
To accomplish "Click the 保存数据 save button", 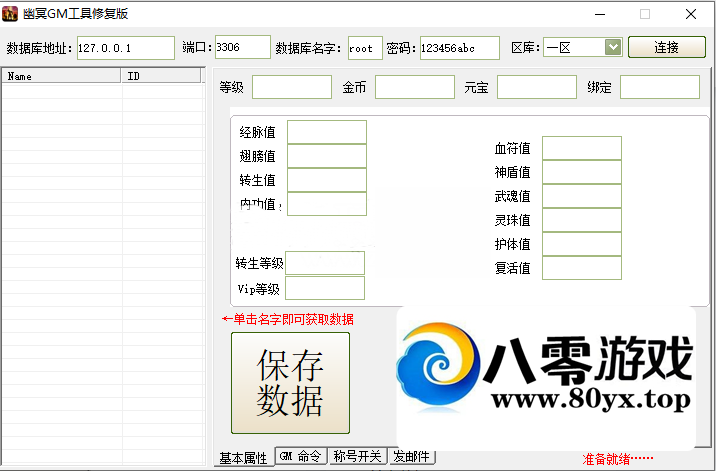I will coord(290,383).
